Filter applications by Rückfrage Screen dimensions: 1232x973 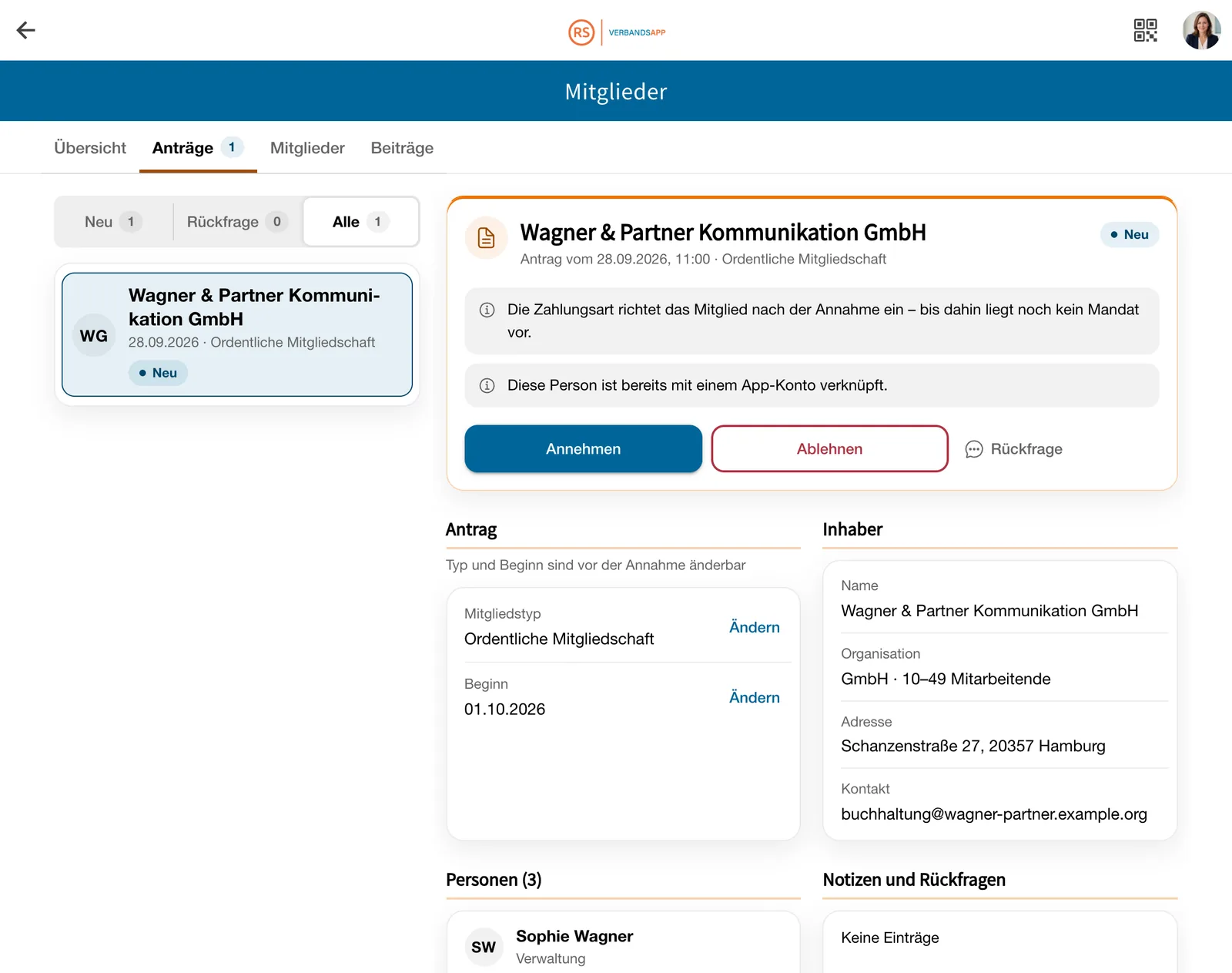237,222
